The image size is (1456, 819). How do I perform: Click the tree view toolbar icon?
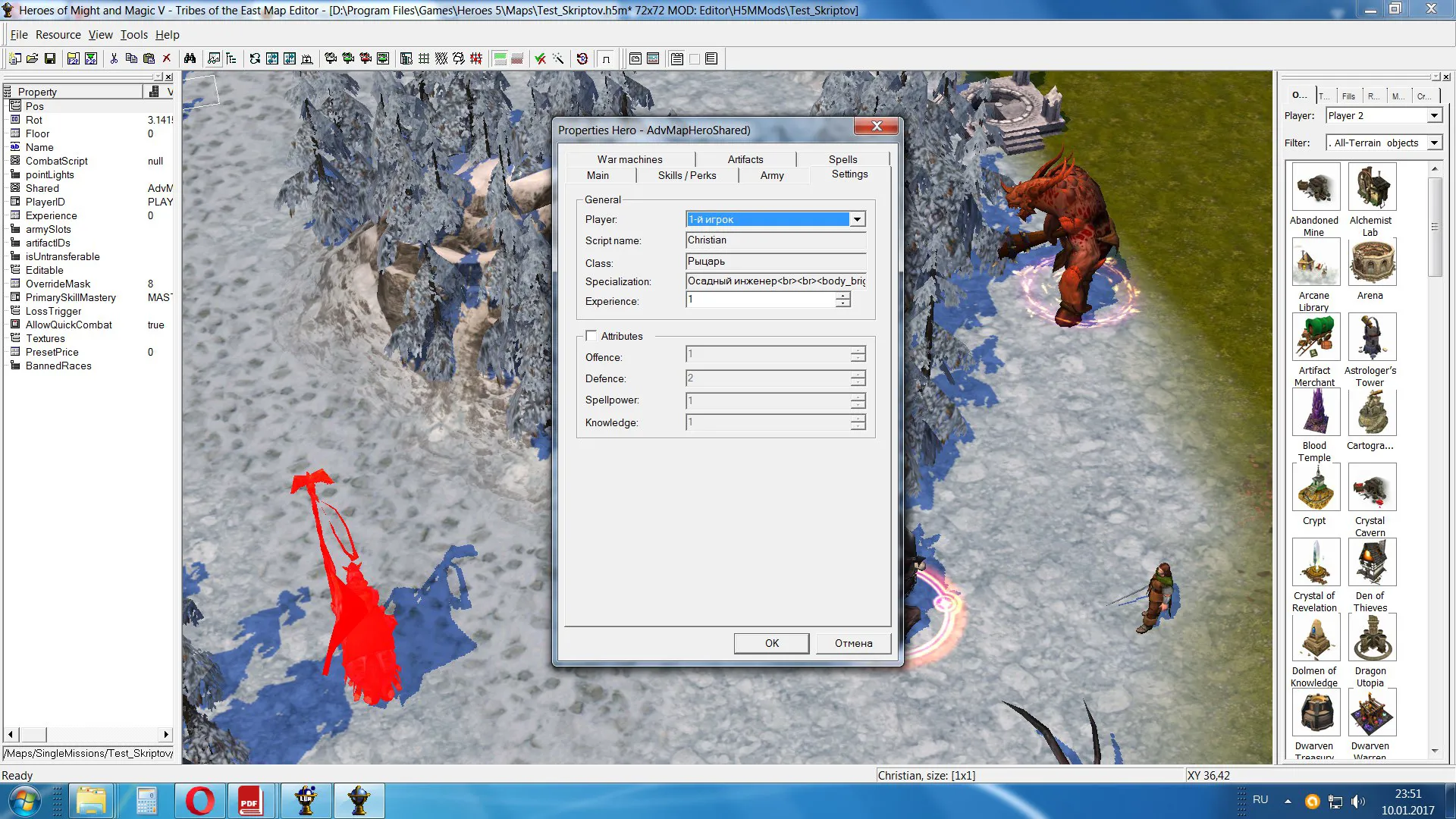231,58
